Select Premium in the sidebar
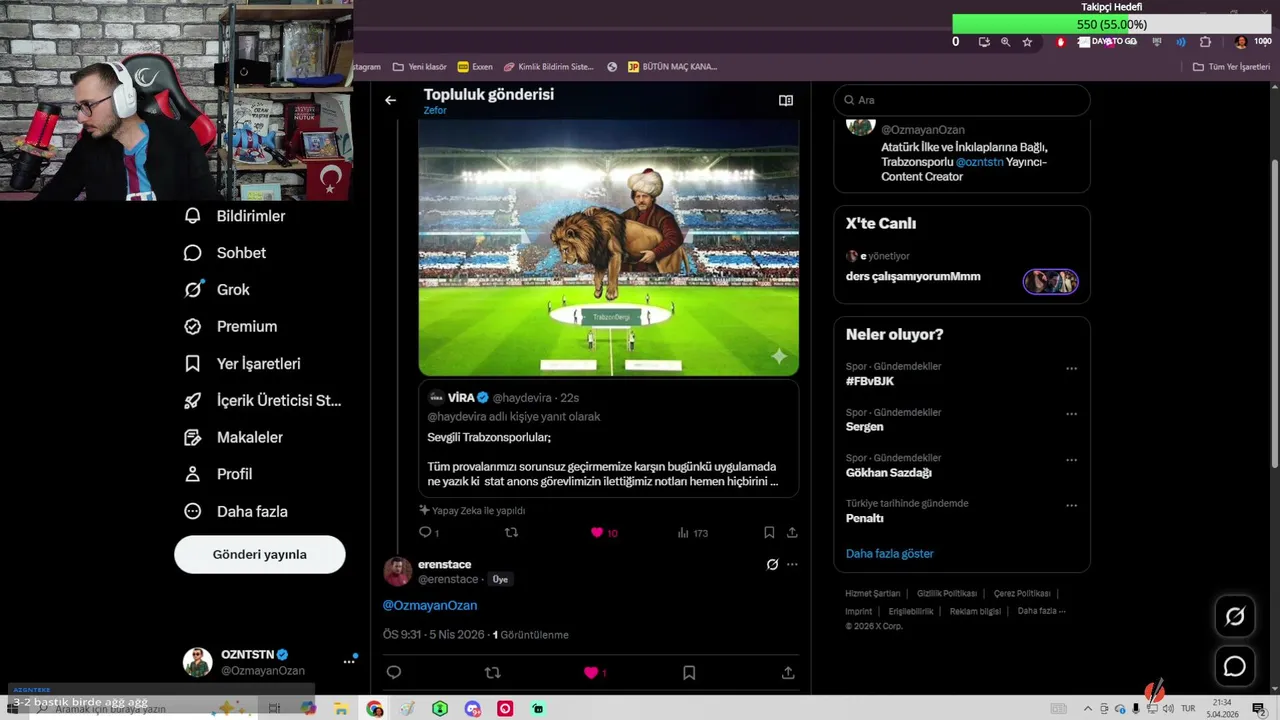 click(x=230, y=326)
